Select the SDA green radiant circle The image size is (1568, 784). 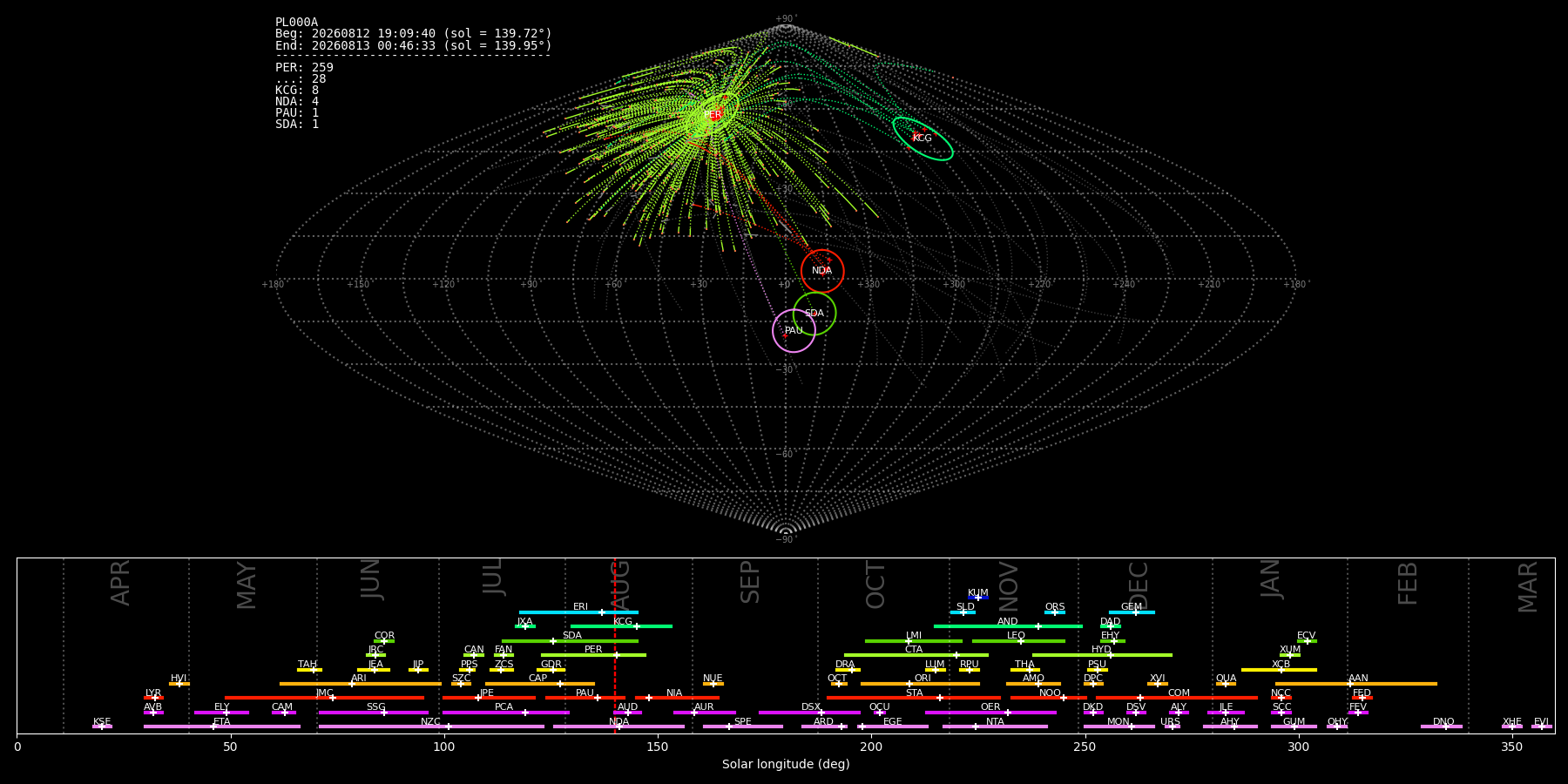click(x=814, y=314)
